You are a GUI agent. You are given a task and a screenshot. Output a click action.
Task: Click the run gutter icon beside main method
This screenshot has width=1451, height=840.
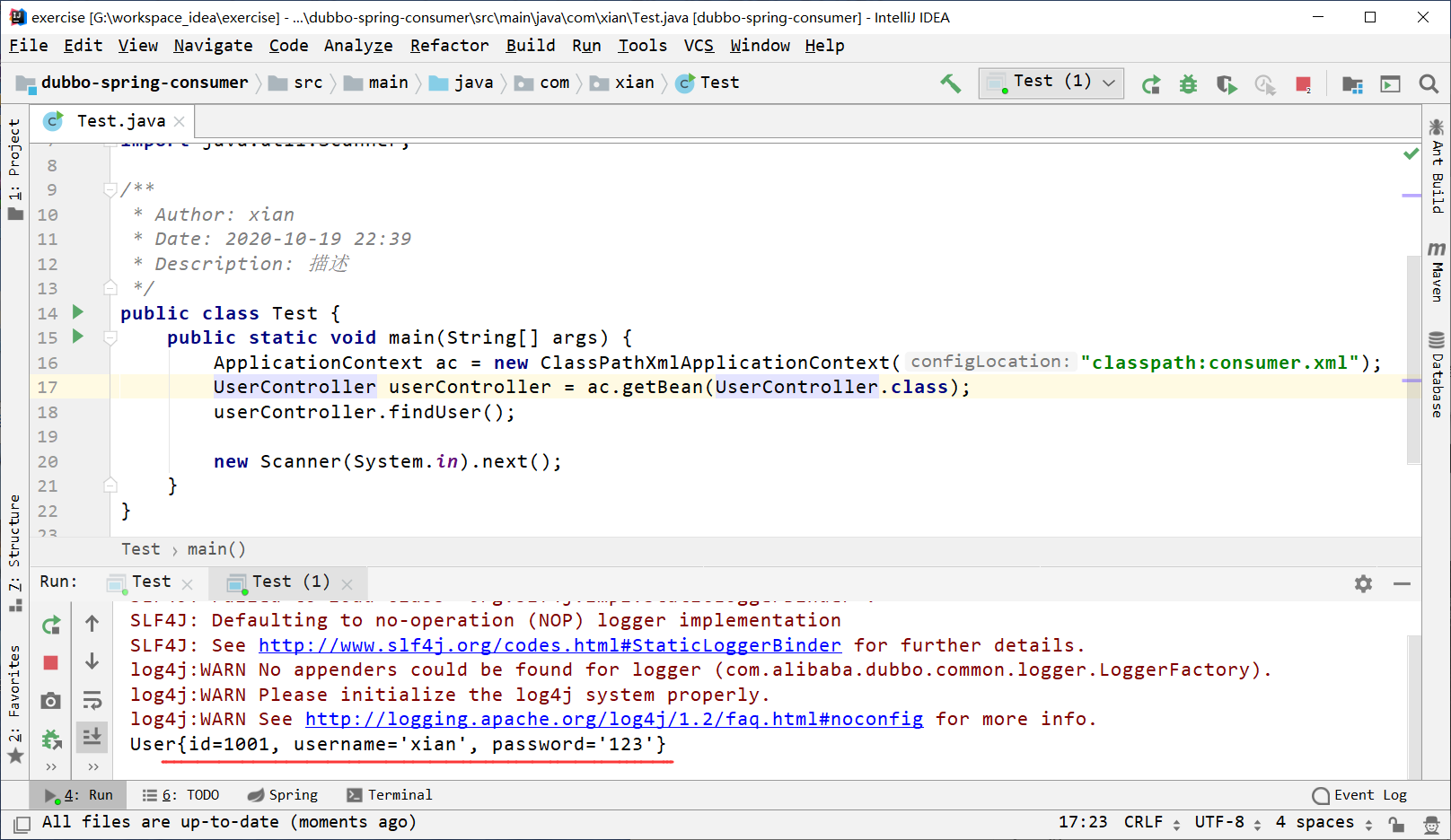(x=78, y=337)
